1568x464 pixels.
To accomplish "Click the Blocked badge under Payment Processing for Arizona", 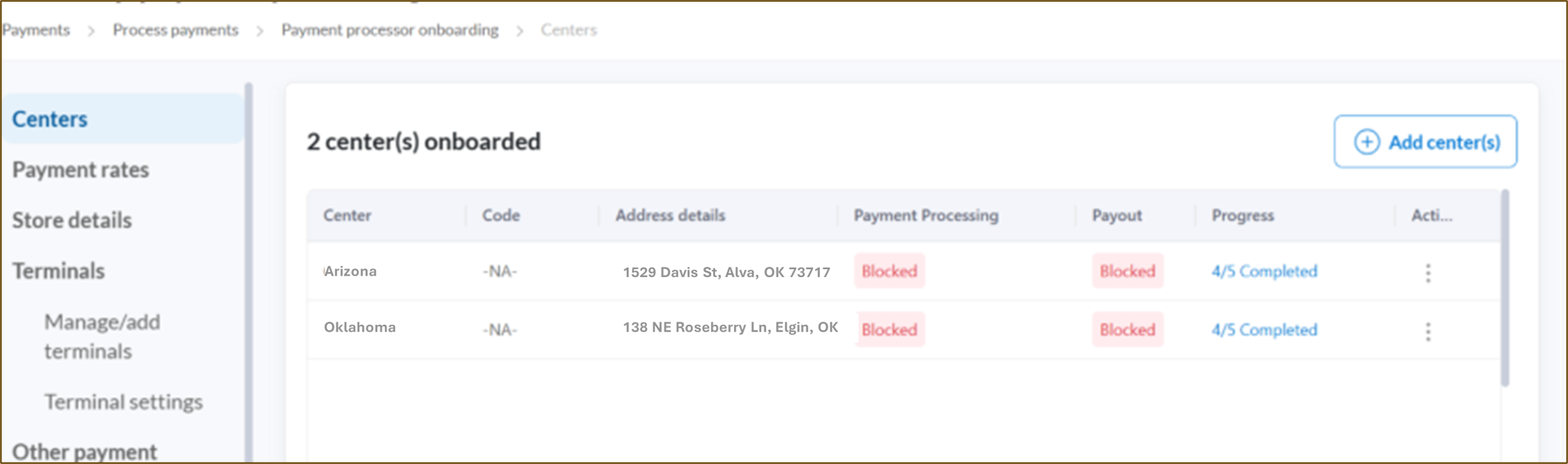I will (x=889, y=272).
